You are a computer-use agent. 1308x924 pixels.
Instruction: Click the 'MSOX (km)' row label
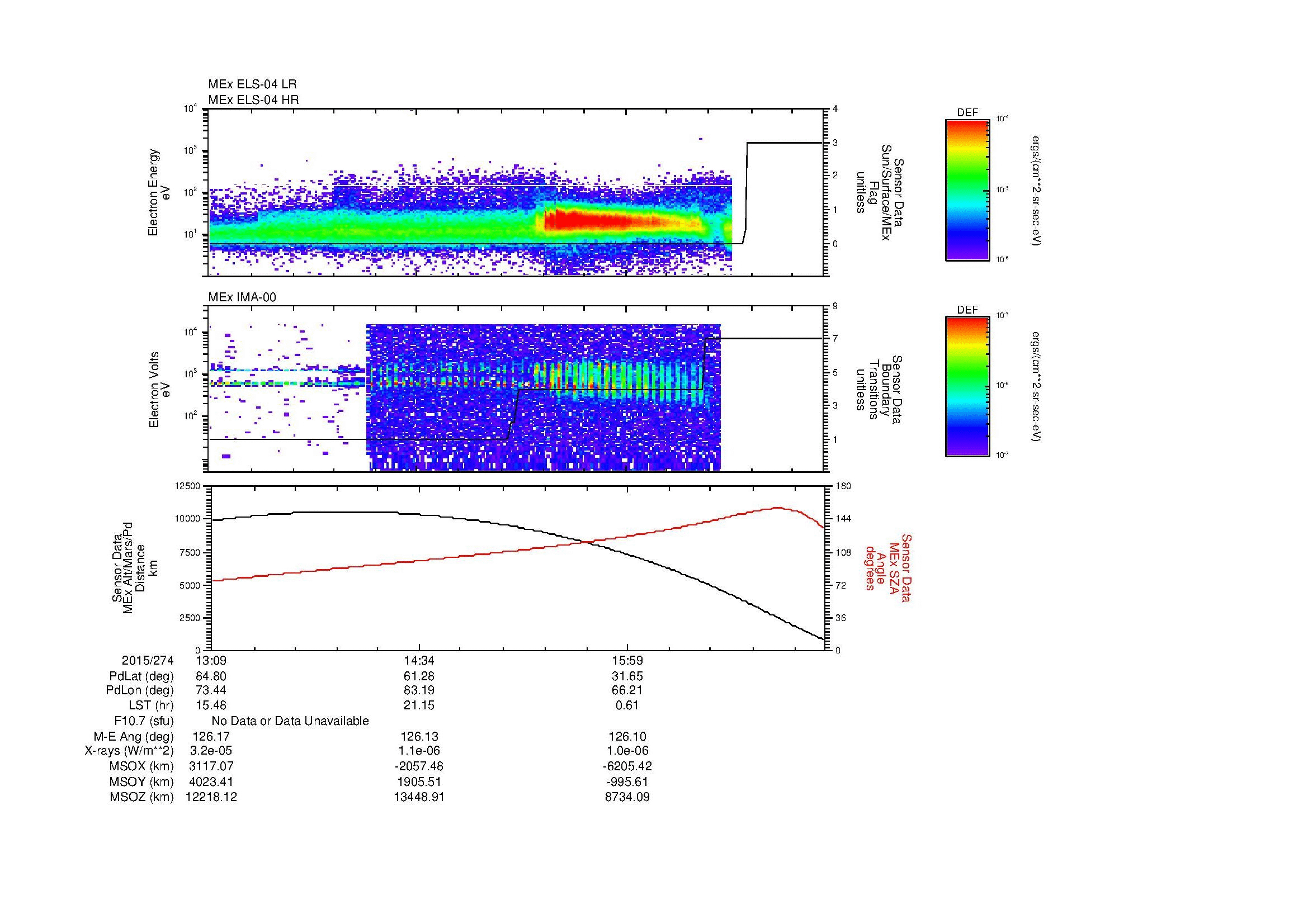click(142, 766)
